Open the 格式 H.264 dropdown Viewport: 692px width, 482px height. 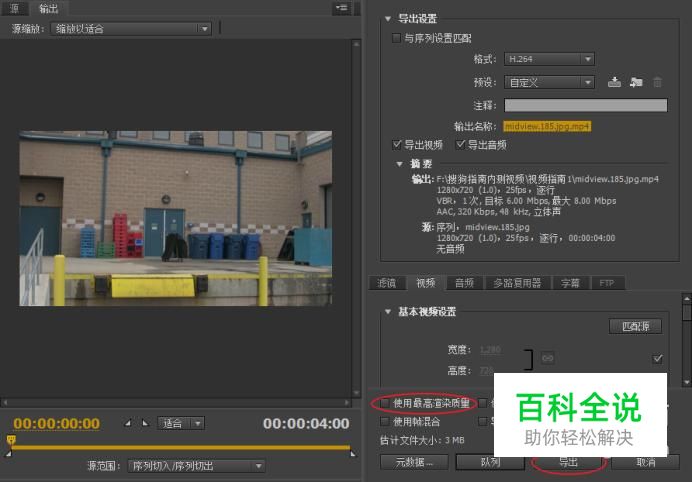point(549,59)
